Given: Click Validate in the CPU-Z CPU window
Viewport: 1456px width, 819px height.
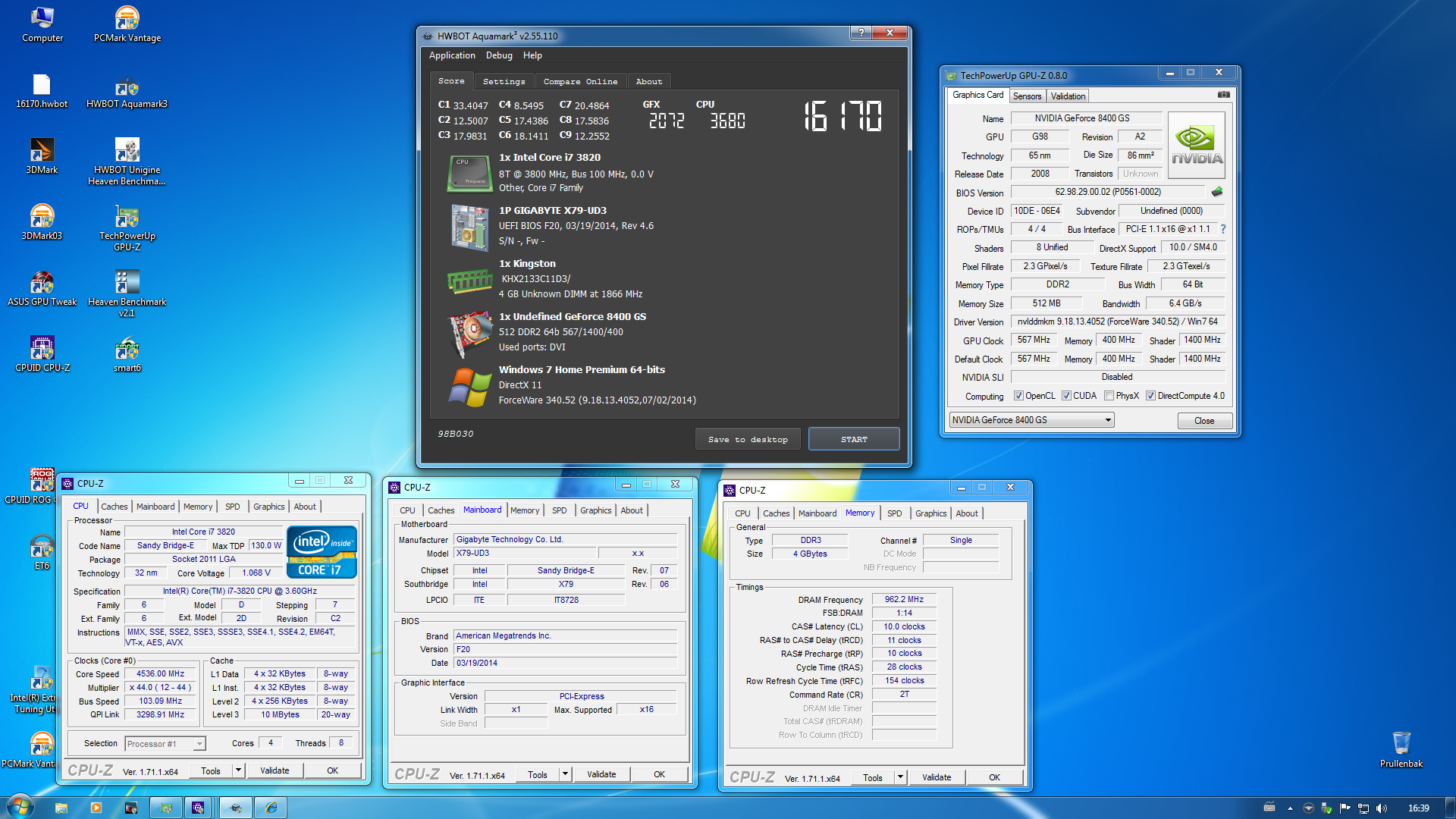Looking at the screenshot, I should coord(275,770).
